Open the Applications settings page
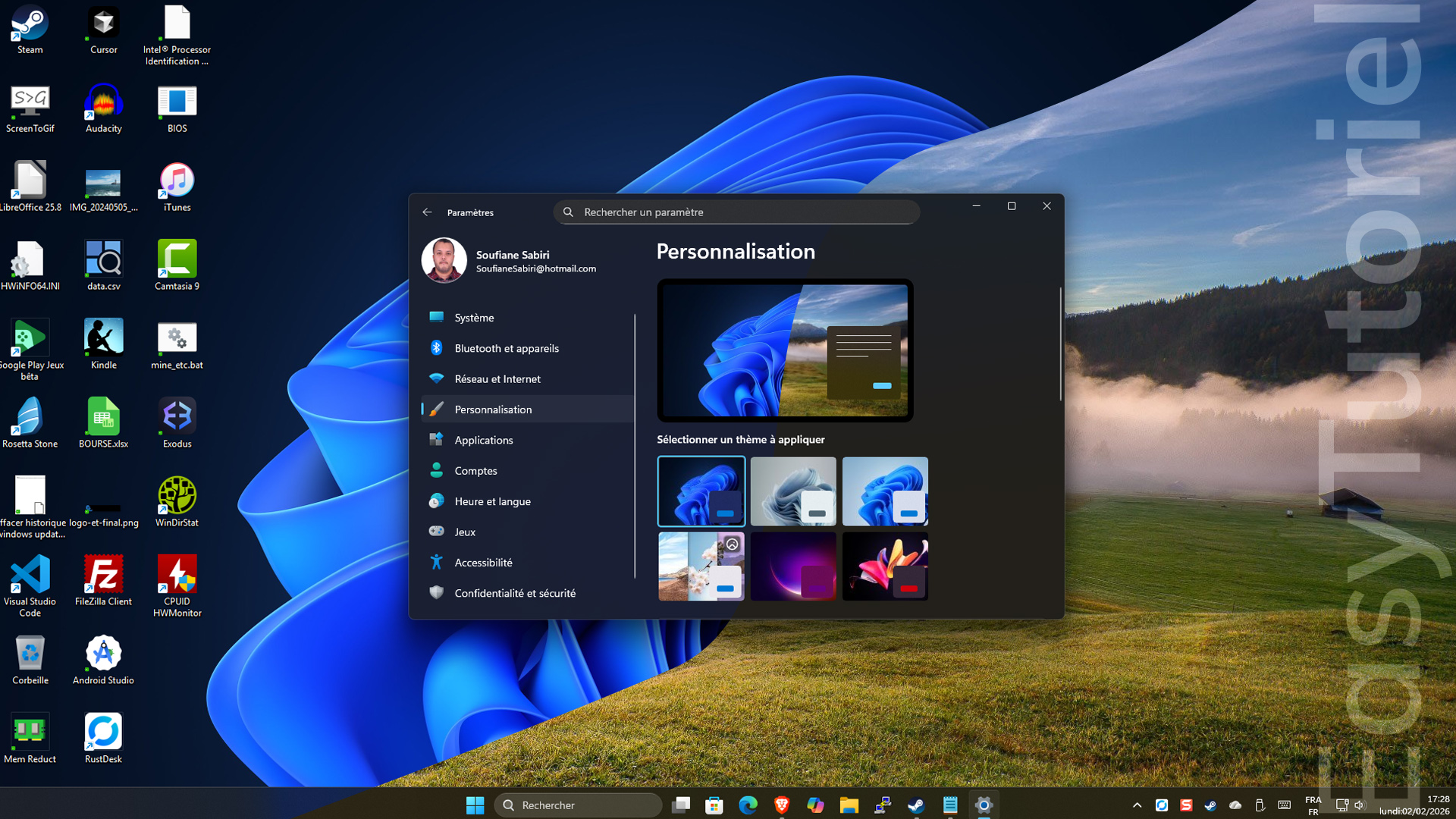The width and height of the screenshot is (1456, 819). pyautogui.click(x=483, y=440)
